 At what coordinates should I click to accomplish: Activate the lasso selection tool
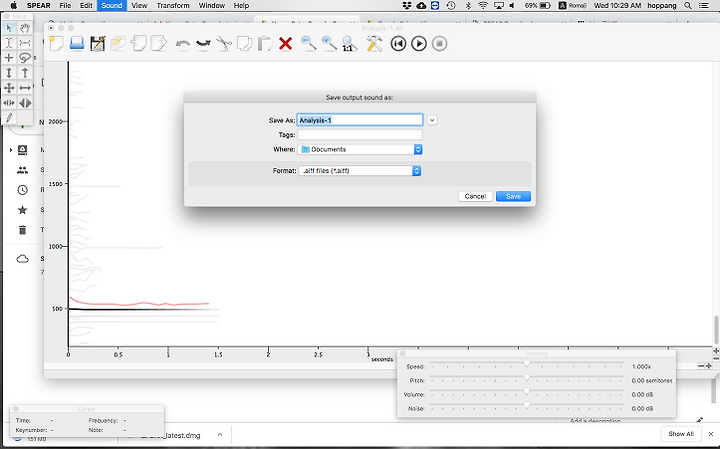pyautogui.click(x=25, y=57)
